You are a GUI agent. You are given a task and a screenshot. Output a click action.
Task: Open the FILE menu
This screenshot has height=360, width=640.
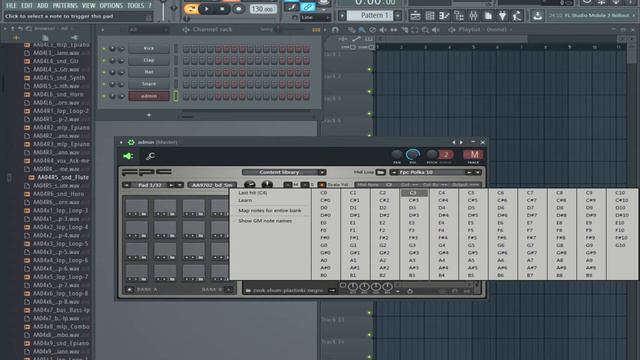click(11, 5)
